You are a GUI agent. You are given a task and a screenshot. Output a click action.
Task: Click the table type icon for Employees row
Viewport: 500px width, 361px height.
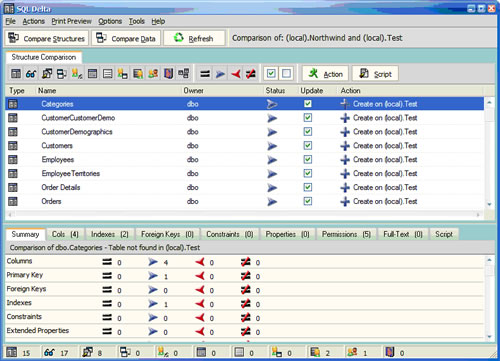point(13,160)
